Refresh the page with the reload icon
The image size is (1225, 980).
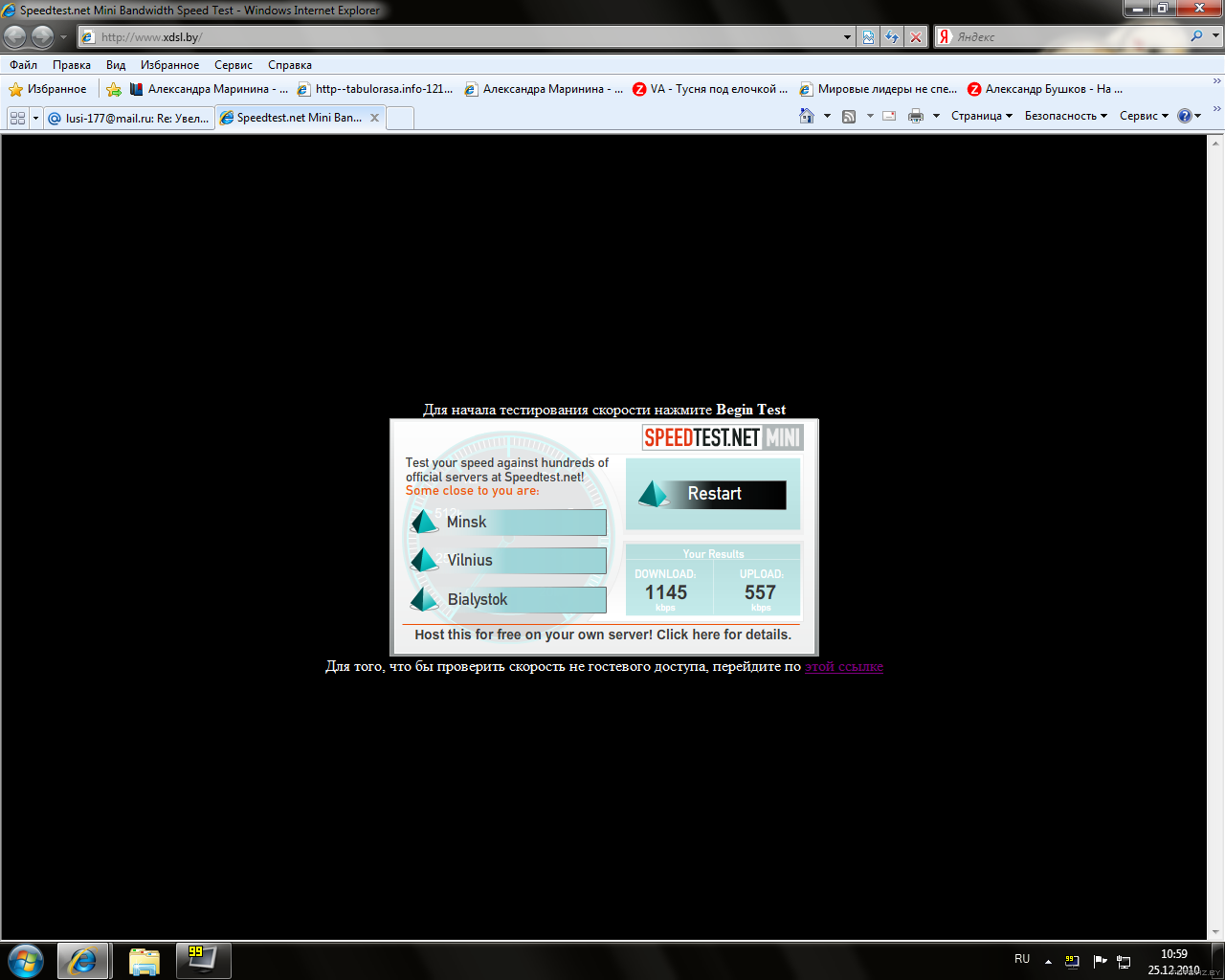892,37
